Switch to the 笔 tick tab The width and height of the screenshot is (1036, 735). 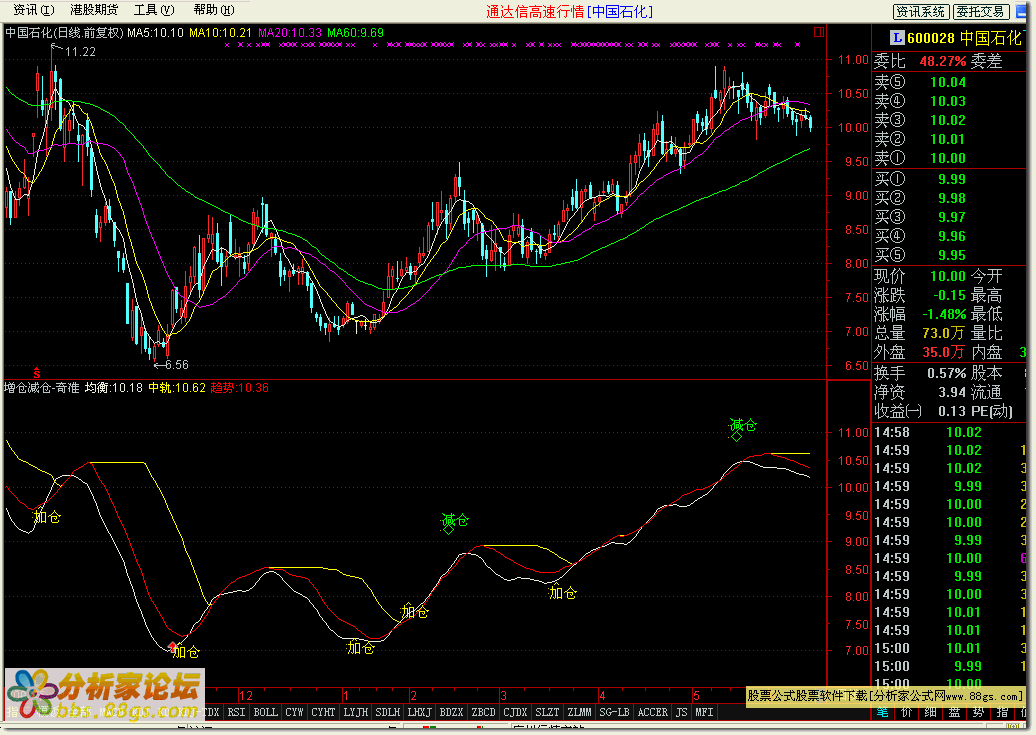point(883,712)
